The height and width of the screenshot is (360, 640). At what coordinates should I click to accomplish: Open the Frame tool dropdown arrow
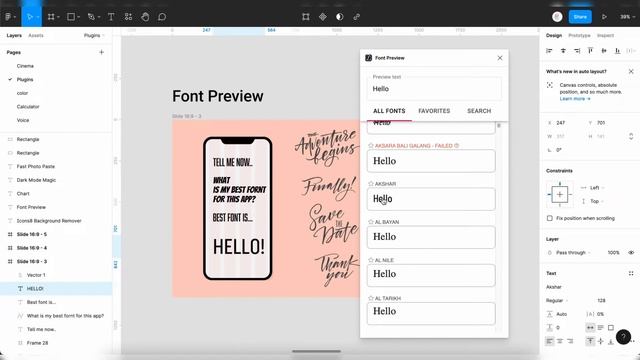pos(58,17)
